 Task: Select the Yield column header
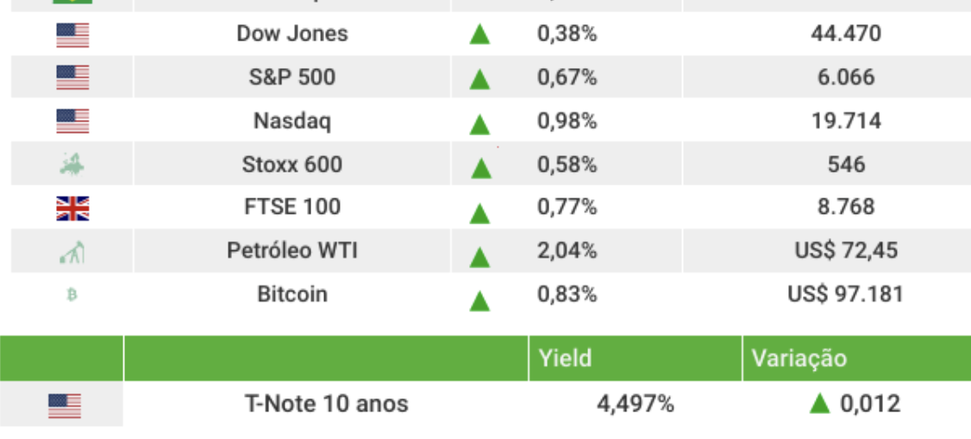click(565, 358)
